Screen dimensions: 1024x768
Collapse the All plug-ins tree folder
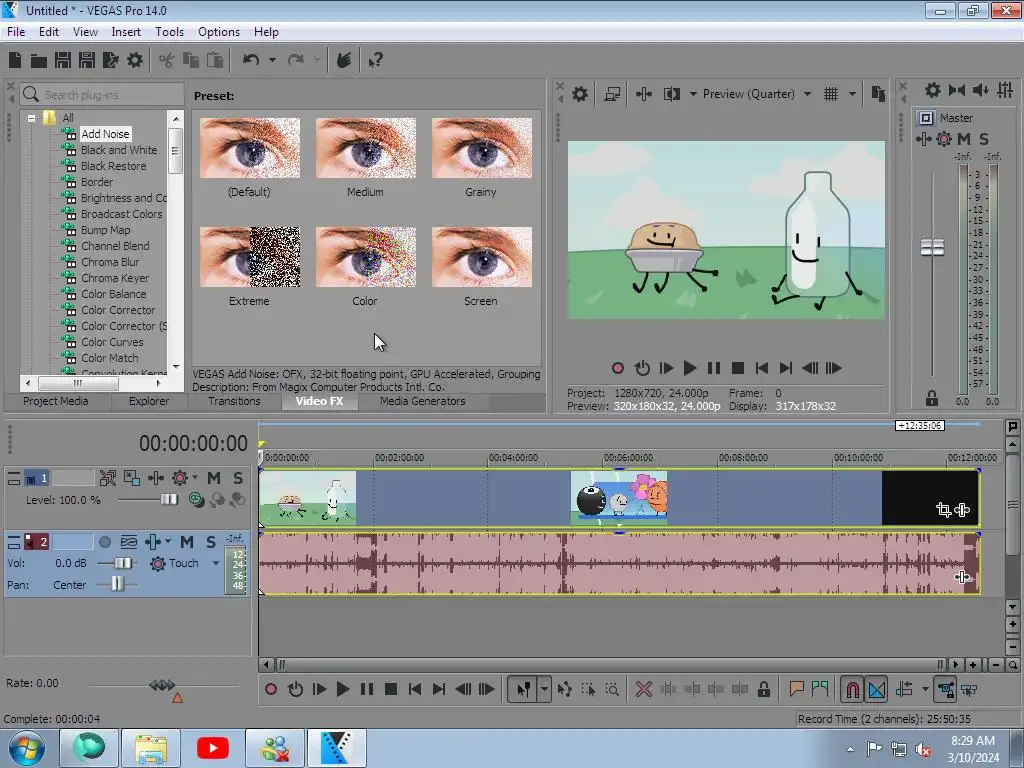[x=31, y=118]
